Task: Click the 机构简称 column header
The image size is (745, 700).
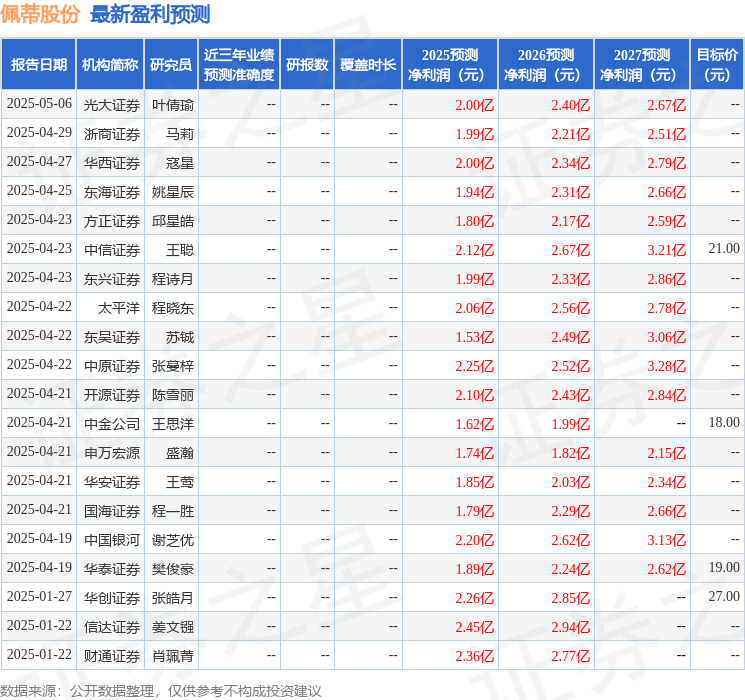Action: [110, 65]
